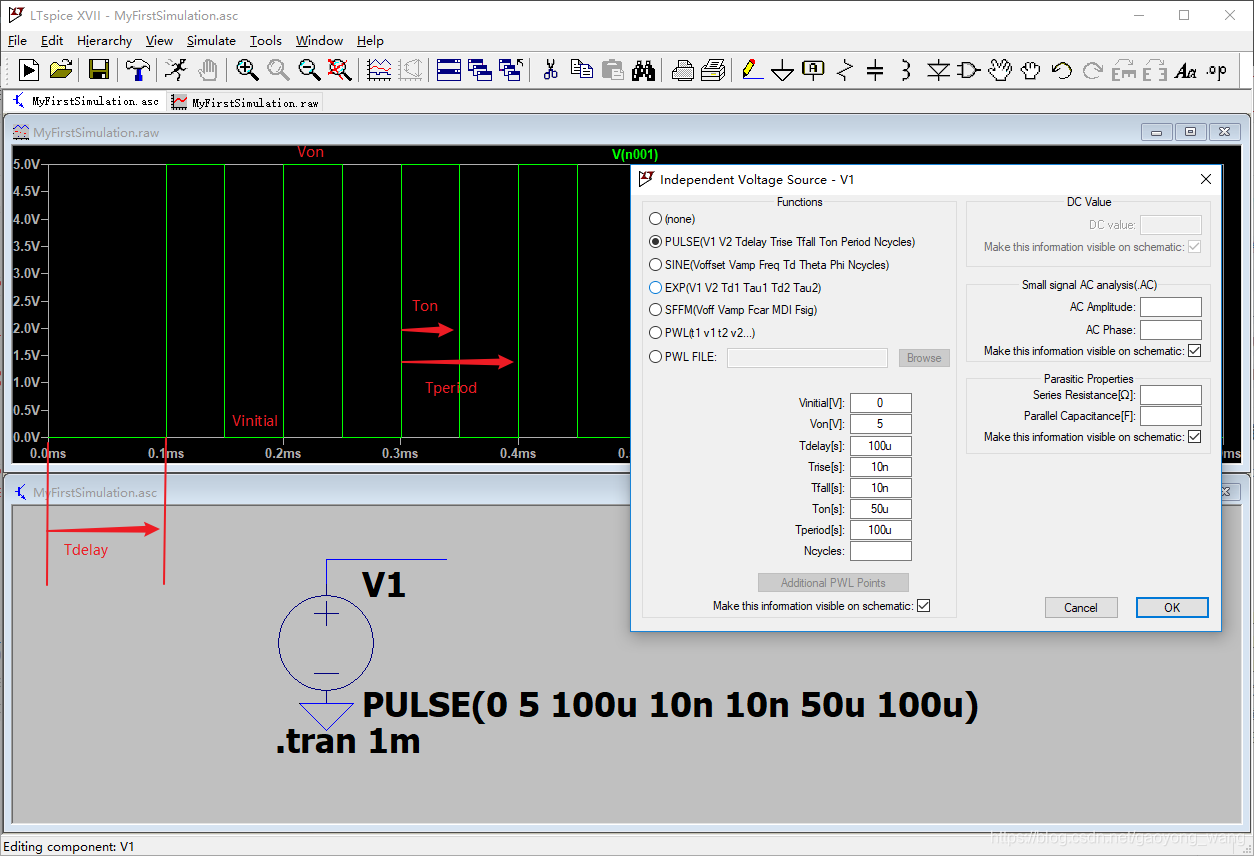Image resolution: width=1254 pixels, height=856 pixels.
Task: Click the Tperiod[s] input field
Action: [x=880, y=530]
